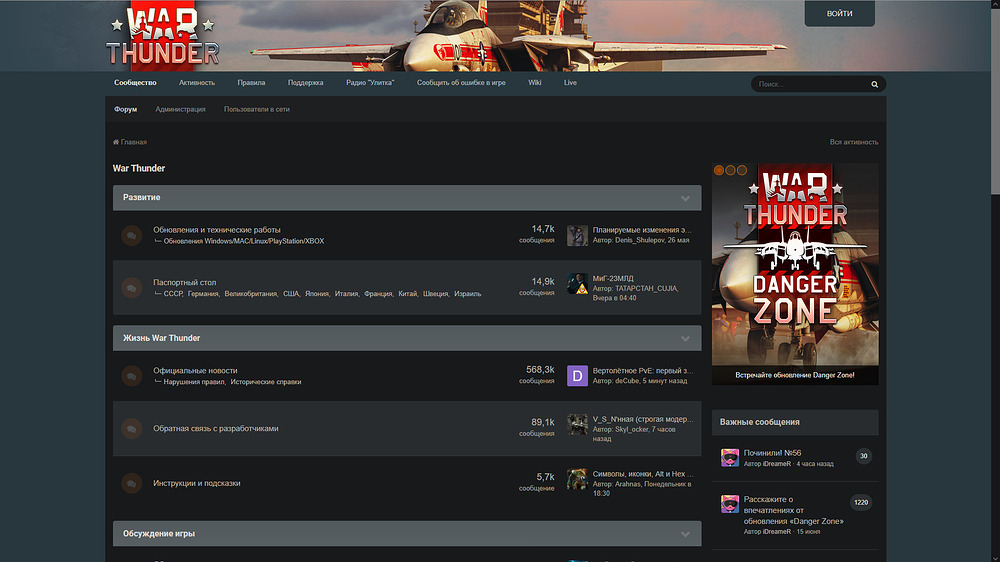
Task: Open the Wiki menu item
Action: pos(534,83)
